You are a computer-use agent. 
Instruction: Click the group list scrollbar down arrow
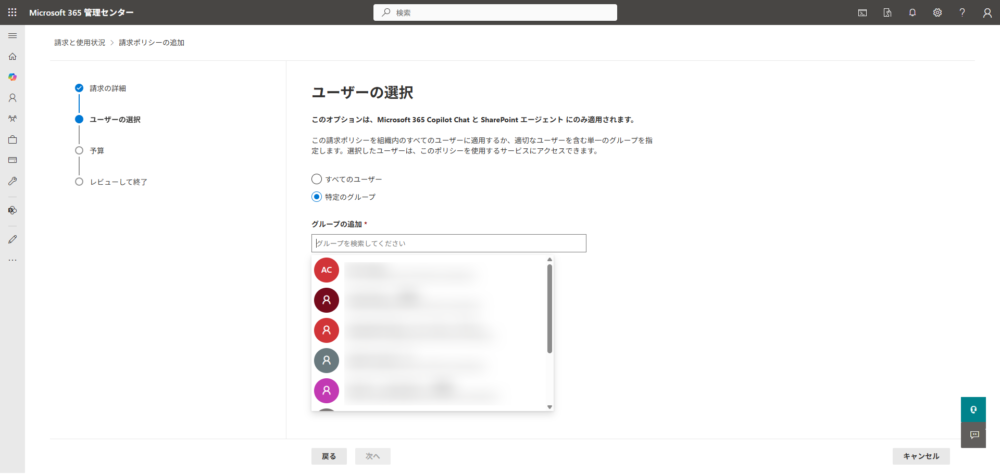[x=550, y=406]
